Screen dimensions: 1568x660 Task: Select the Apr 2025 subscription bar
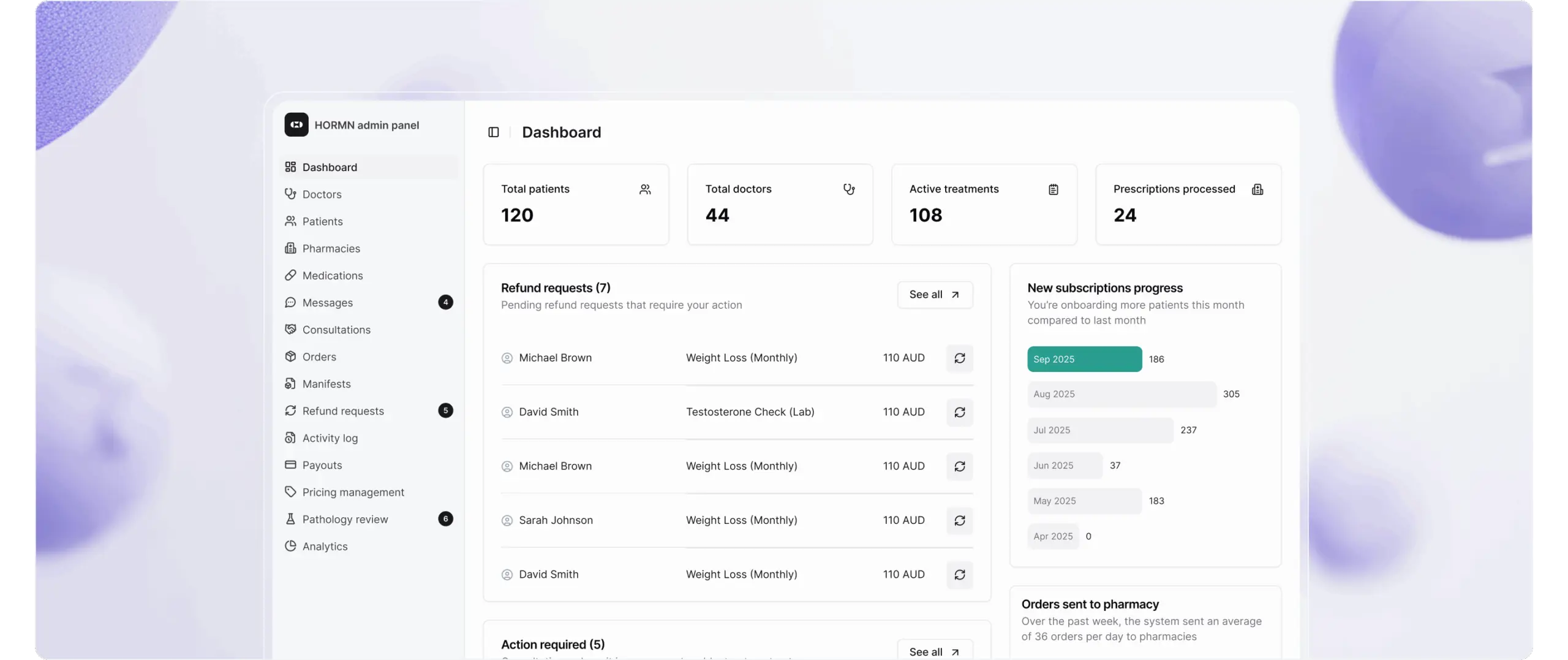click(1053, 537)
